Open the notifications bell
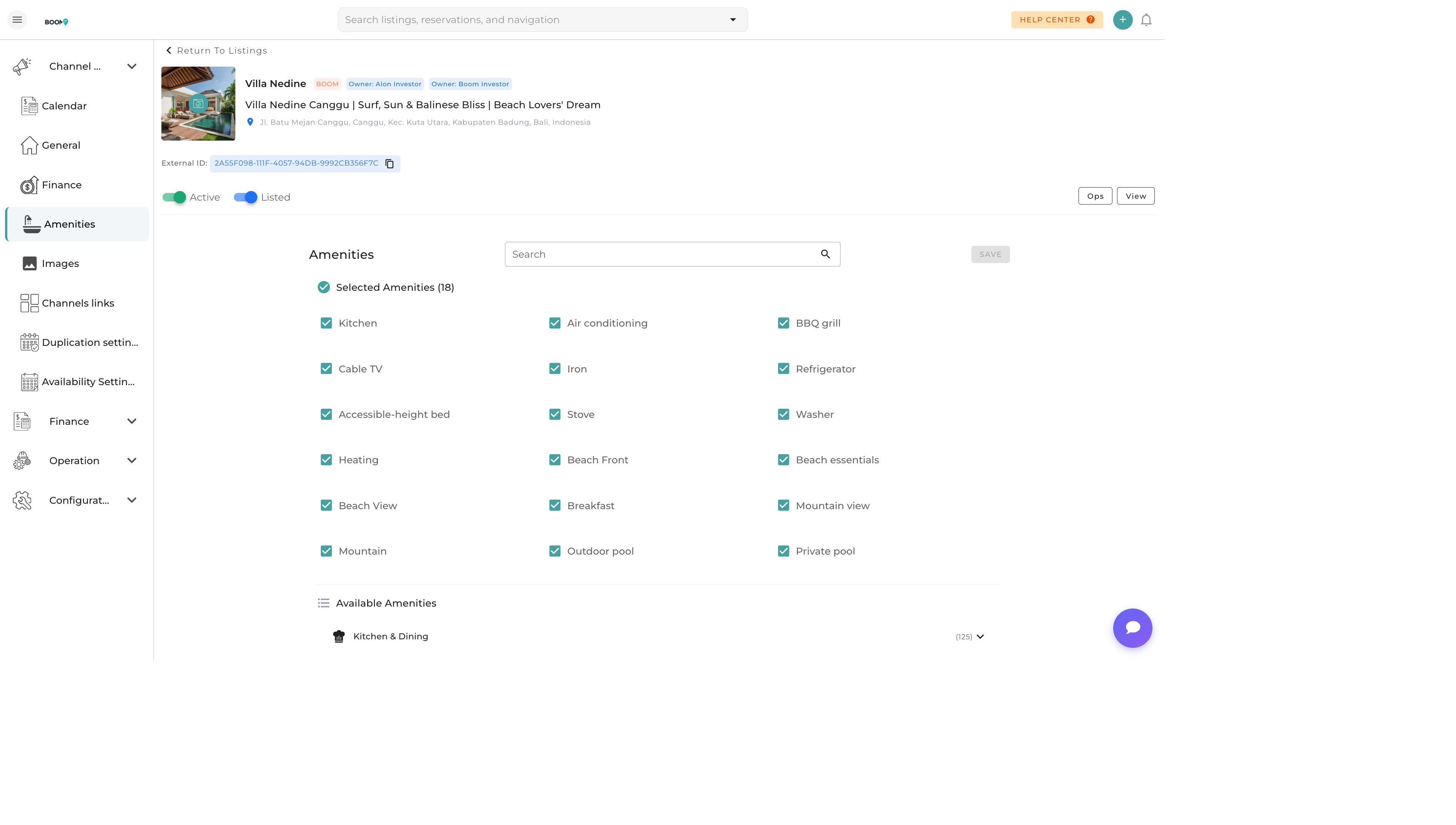 click(x=1146, y=20)
